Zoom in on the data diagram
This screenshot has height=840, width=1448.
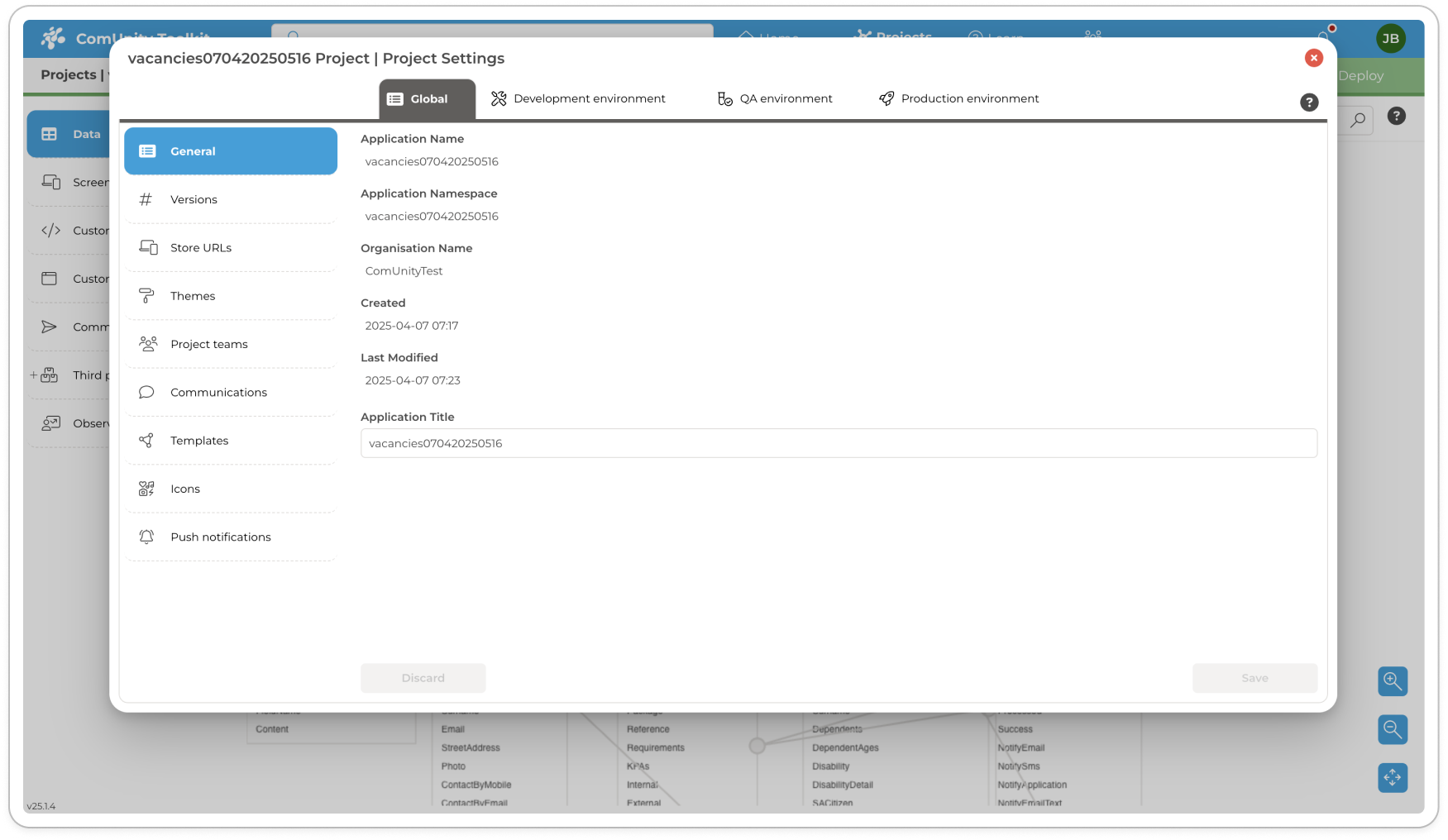point(1393,681)
